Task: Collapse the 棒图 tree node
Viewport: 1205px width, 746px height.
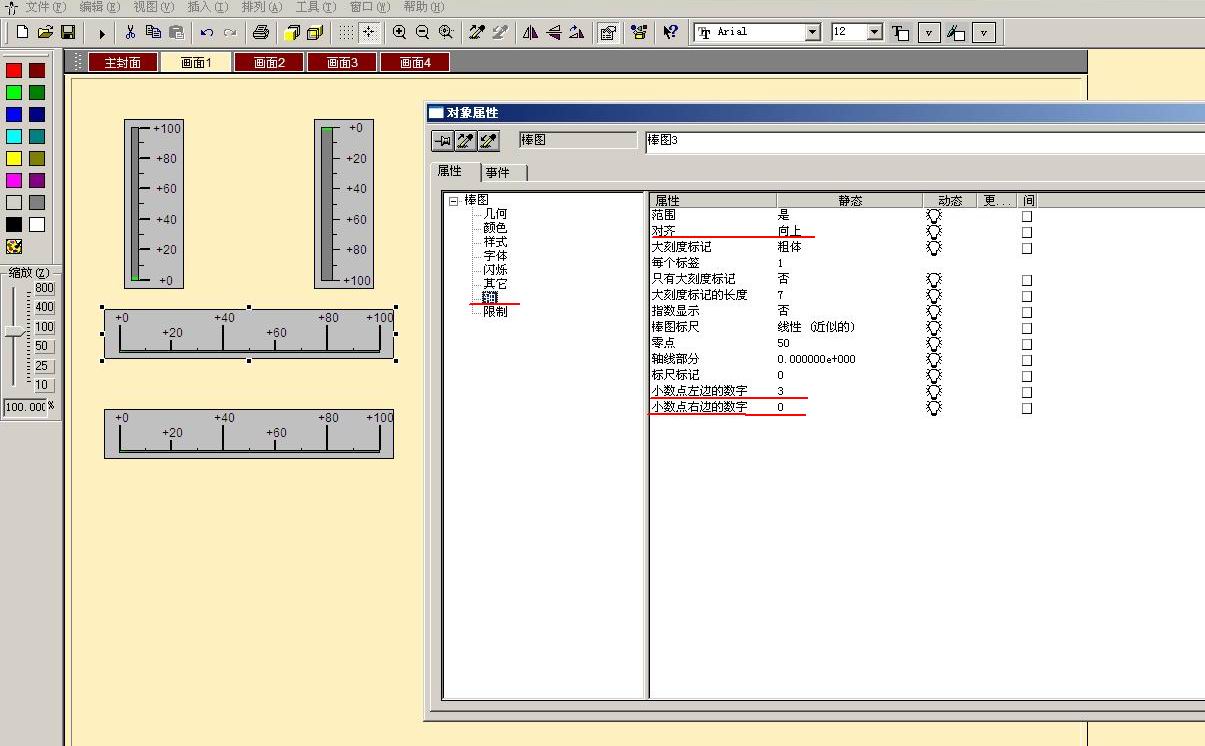Action: tap(453, 201)
